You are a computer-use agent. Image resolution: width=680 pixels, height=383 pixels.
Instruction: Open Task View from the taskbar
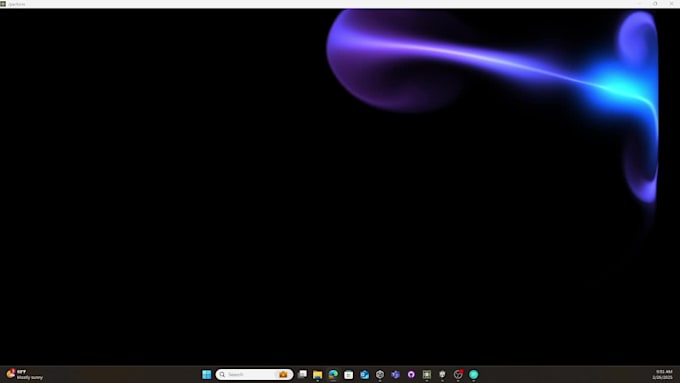302,374
